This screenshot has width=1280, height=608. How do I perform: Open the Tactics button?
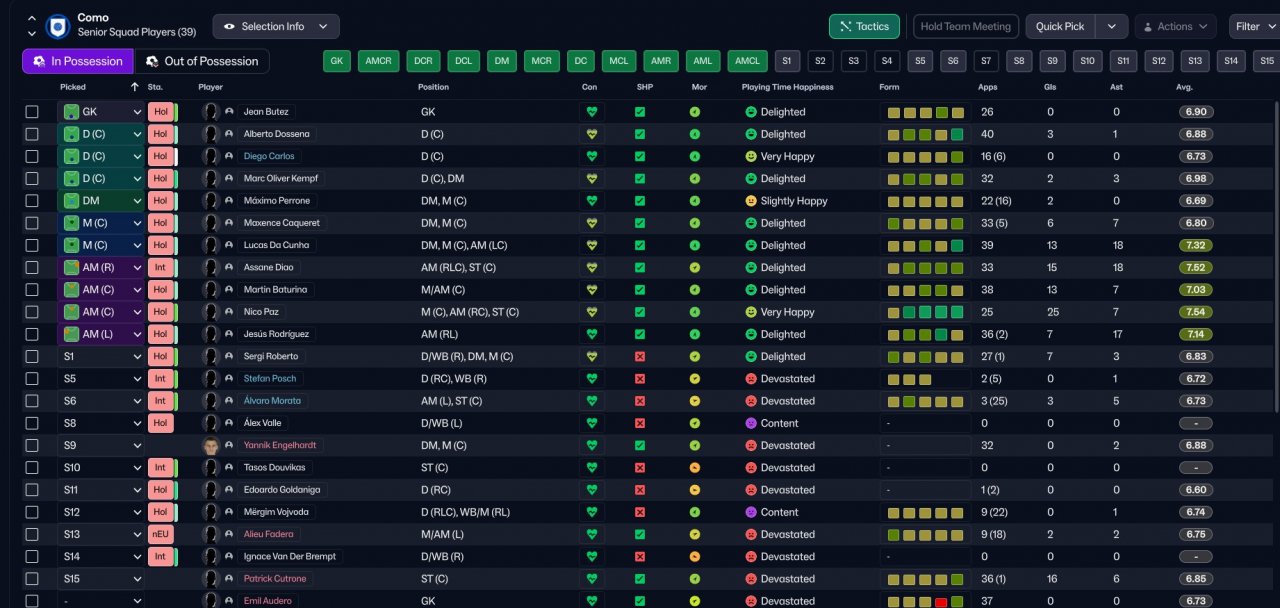[864, 27]
